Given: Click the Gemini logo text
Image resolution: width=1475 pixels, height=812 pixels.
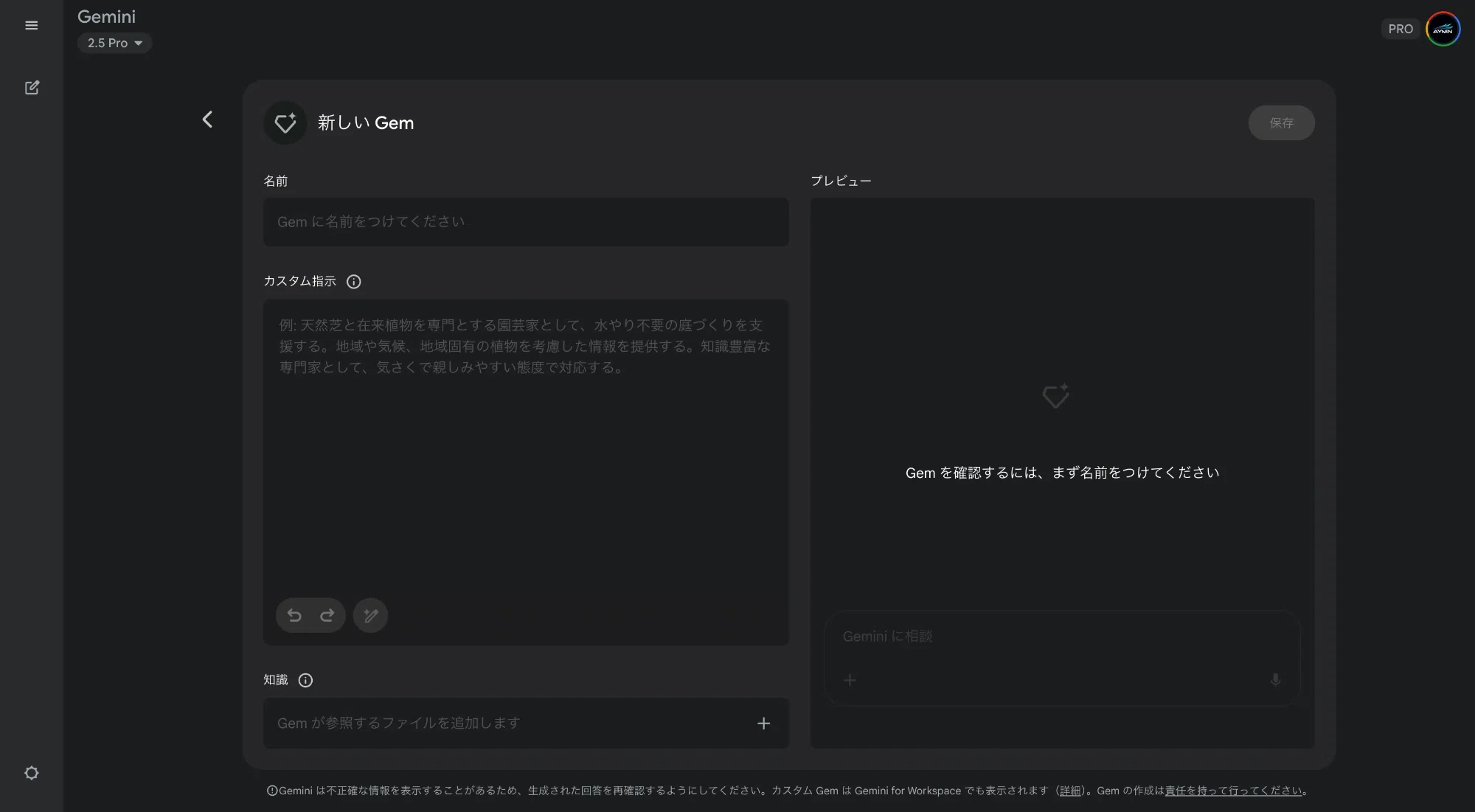Looking at the screenshot, I should (x=106, y=16).
